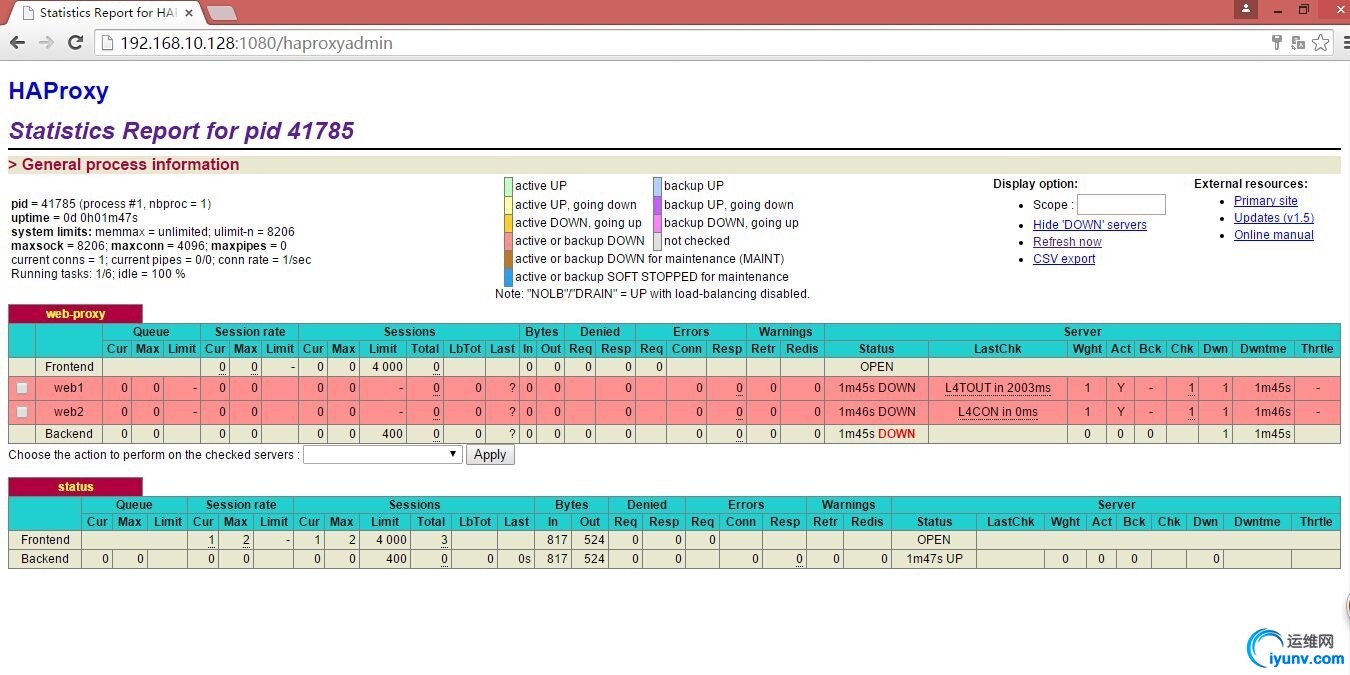This screenshot has width=1350, height=675.
Task: Click web-proxy Backend status 1m45s DOWN
Action: [x=877, y=434]
